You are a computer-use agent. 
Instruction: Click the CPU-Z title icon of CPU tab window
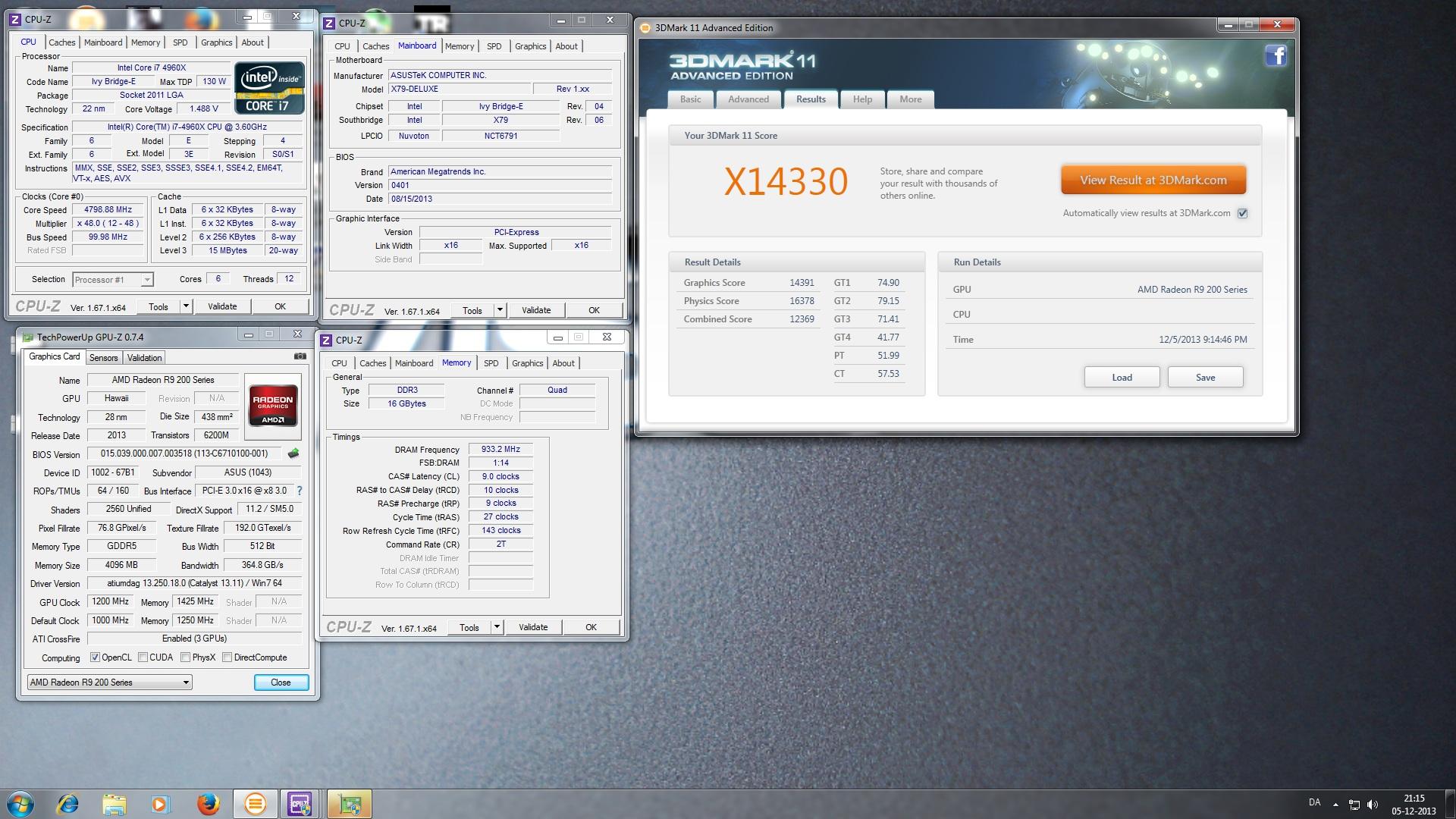point(15,20)
